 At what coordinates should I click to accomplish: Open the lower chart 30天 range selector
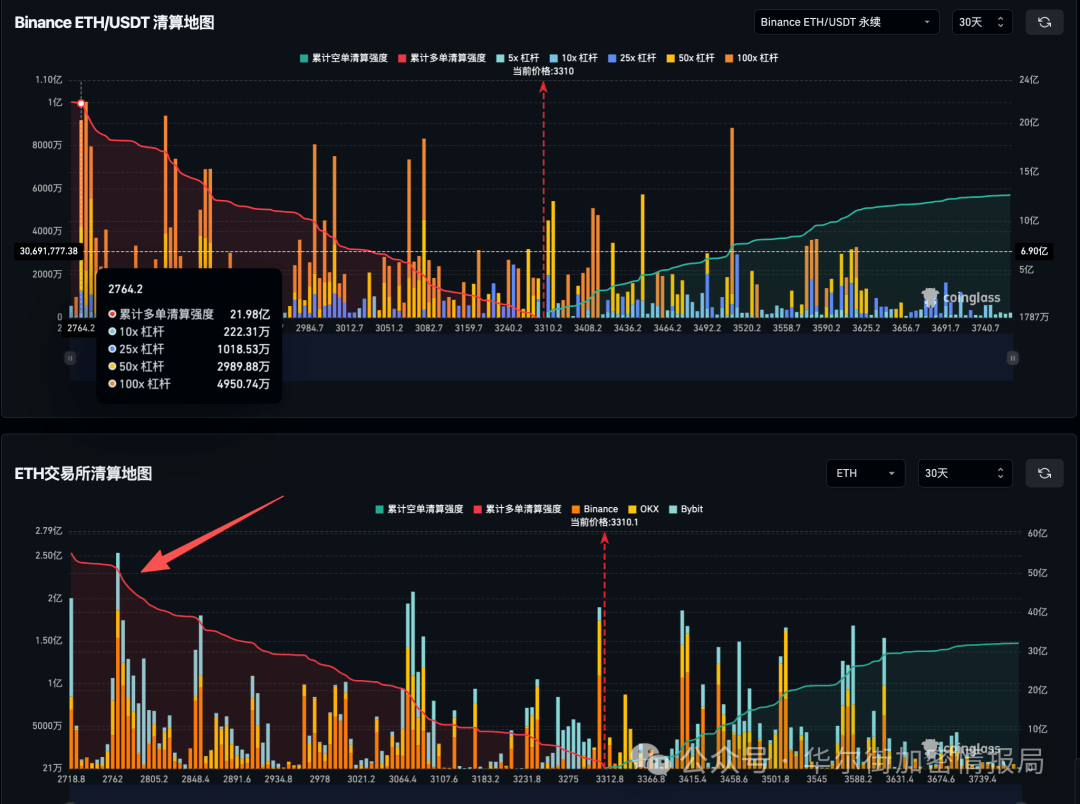964,473
